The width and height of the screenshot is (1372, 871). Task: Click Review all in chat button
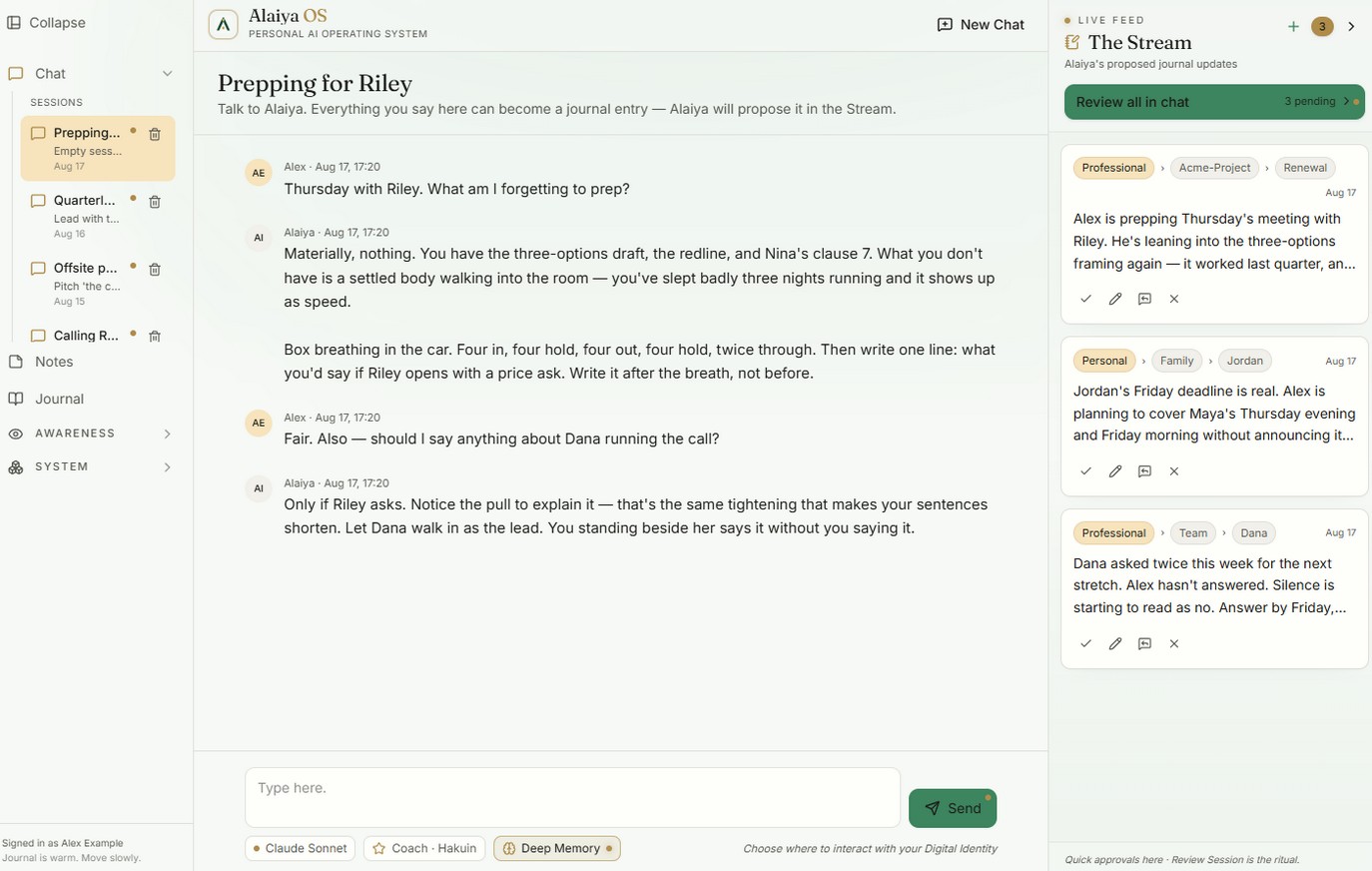(1214, 102)
